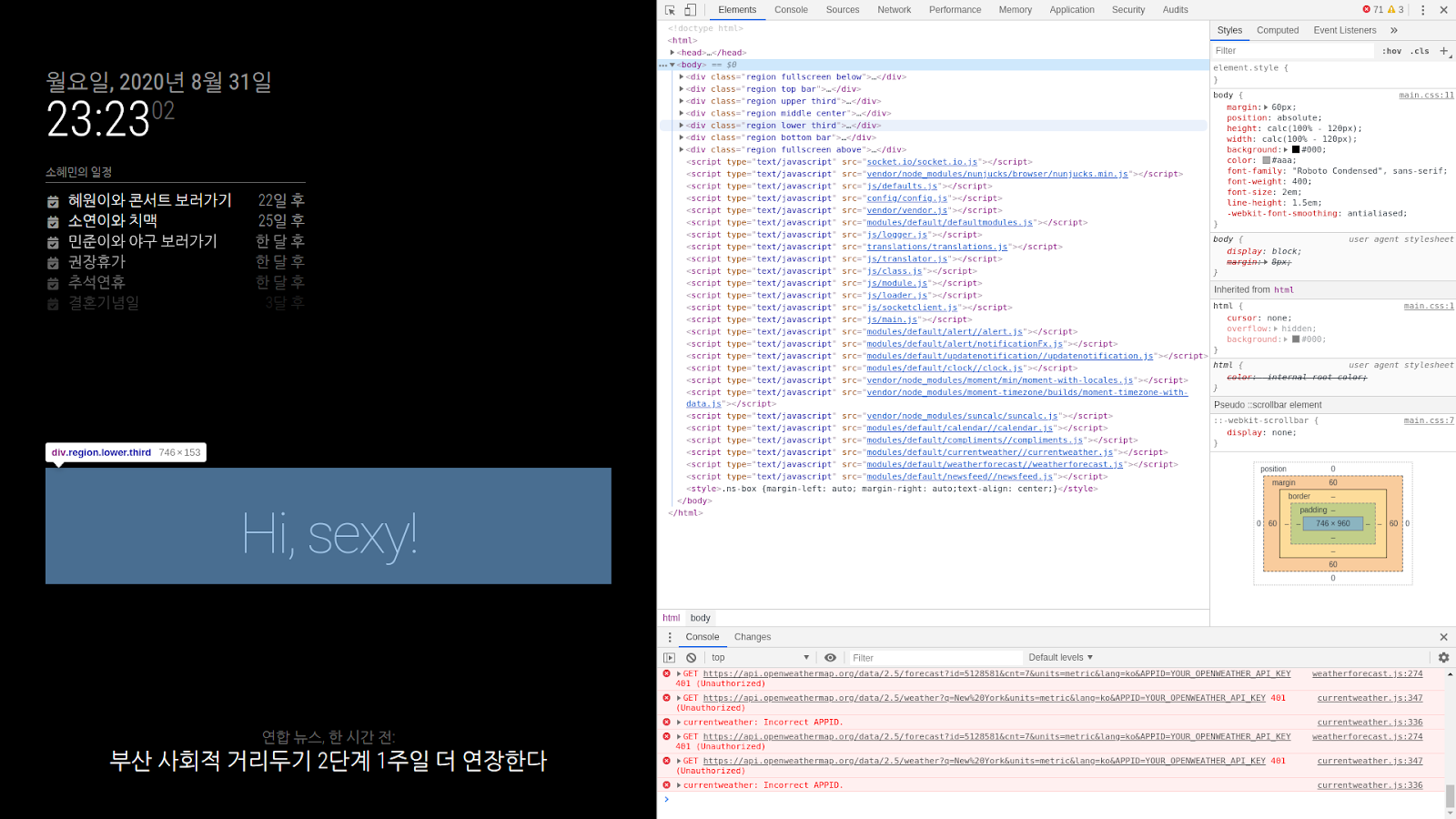The width and height of the screenshot is (1456, 819).
Task: Click red error icon on first console row
Action: 666,674
